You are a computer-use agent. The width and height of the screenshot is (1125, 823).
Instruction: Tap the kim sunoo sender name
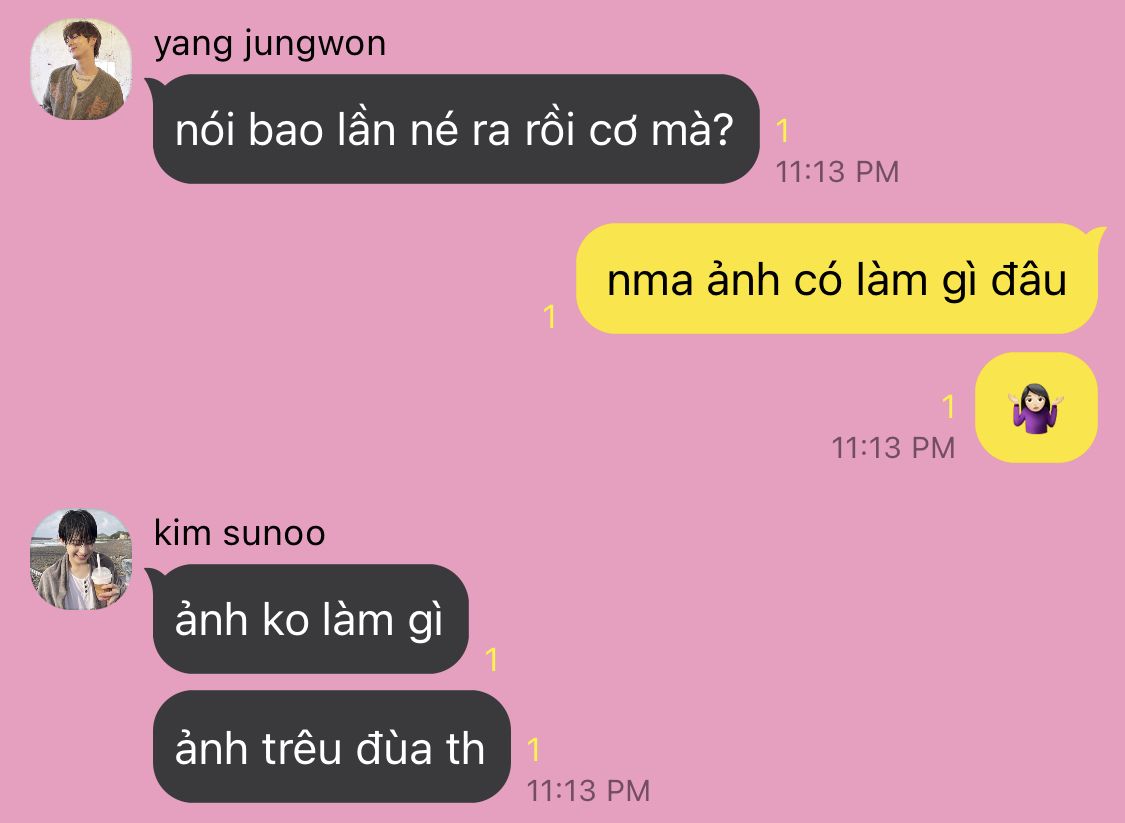[x=240, y=533]
